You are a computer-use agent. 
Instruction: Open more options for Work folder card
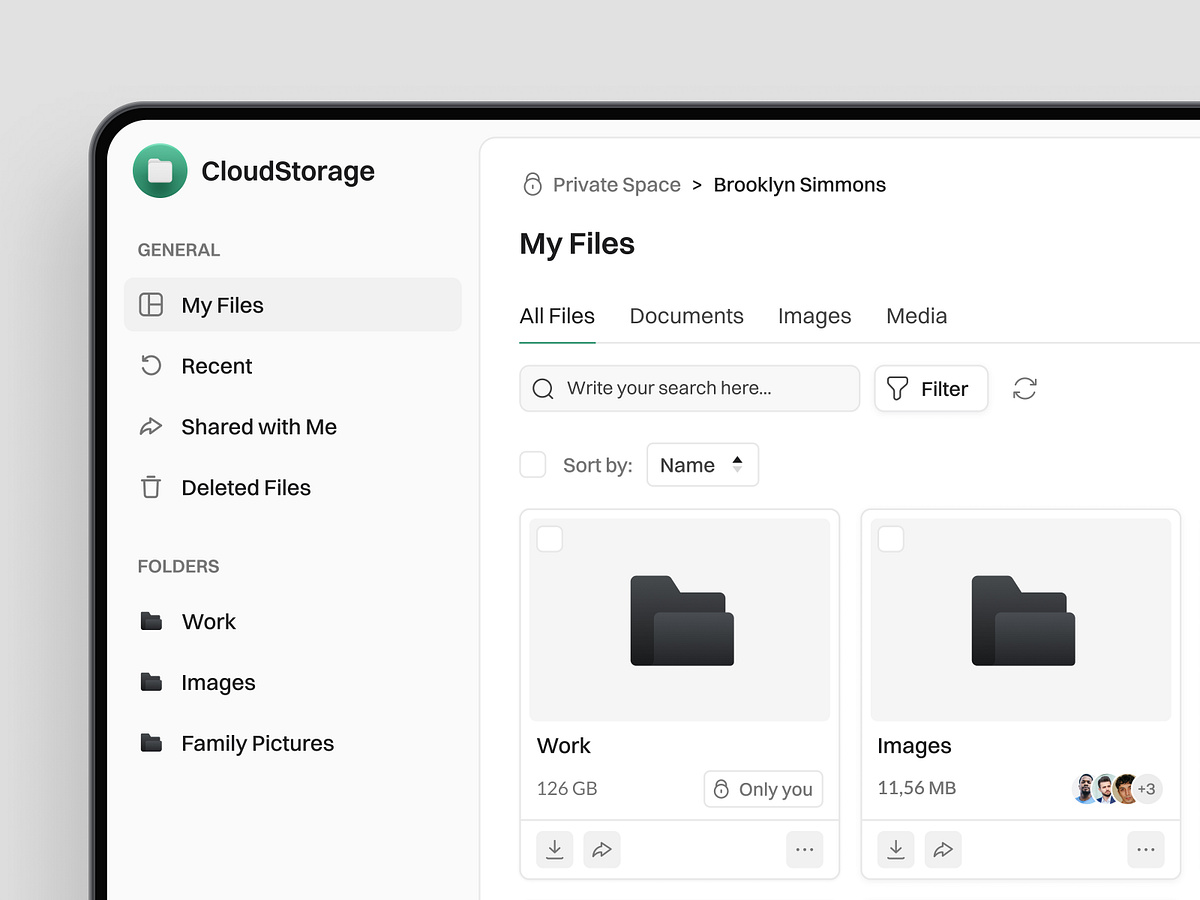pyautogui.click(x=804, y=850)
